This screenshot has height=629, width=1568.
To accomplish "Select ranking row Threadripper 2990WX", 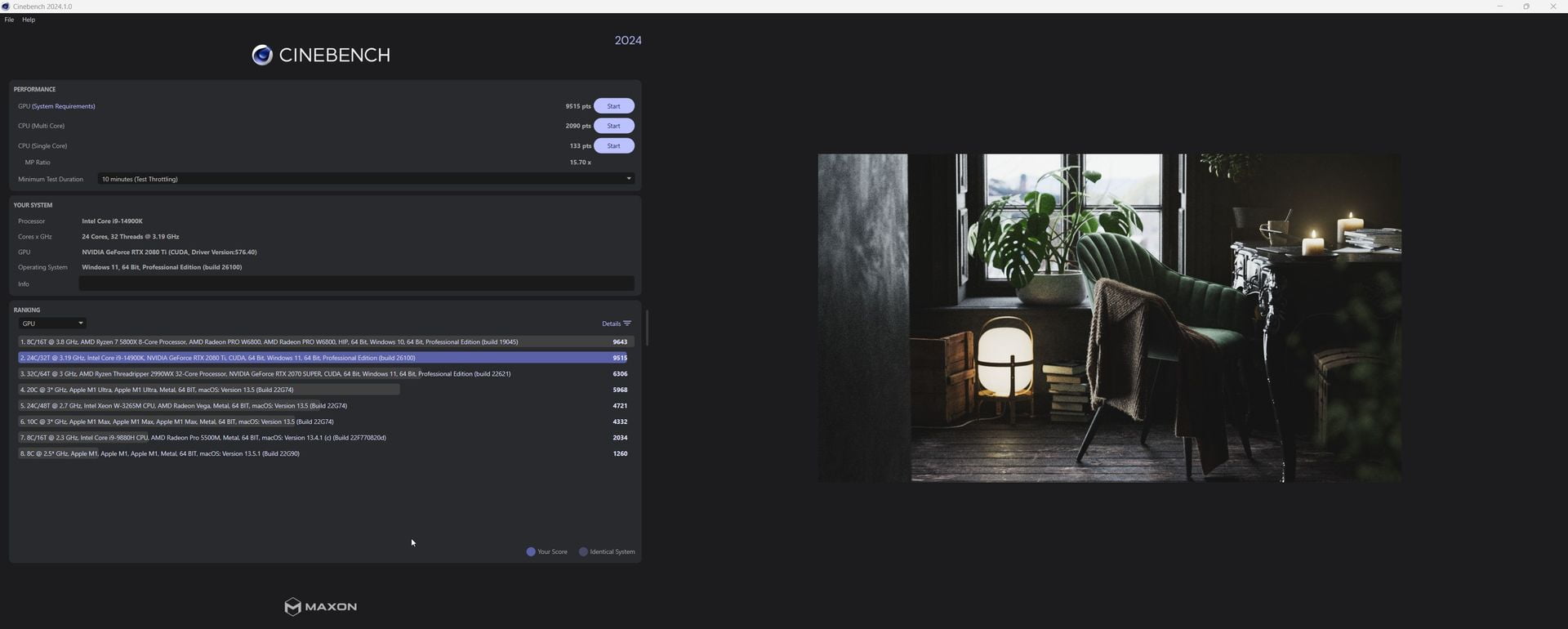I will pyautogui.click(x=325, y=374).
